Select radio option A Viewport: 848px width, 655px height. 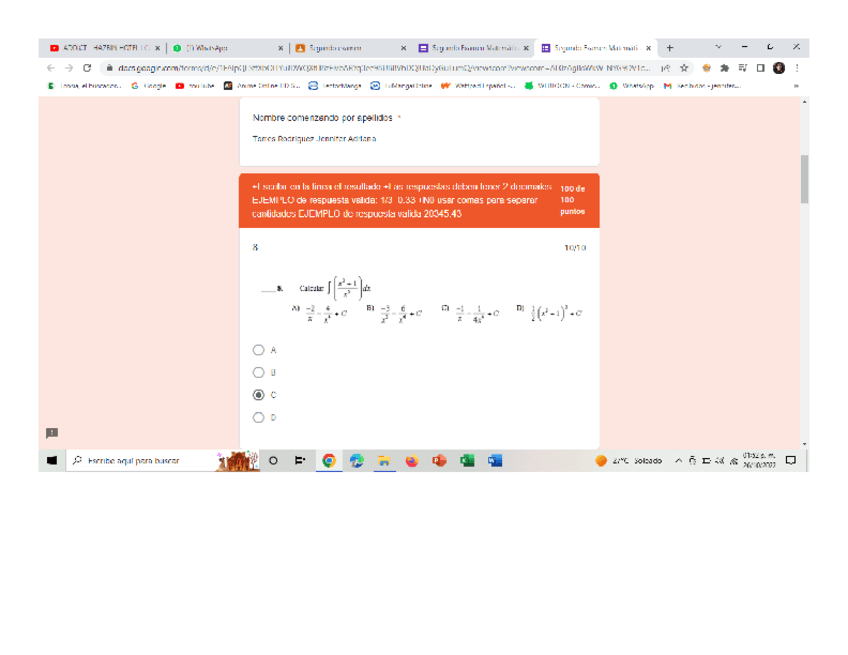(259, 350)
